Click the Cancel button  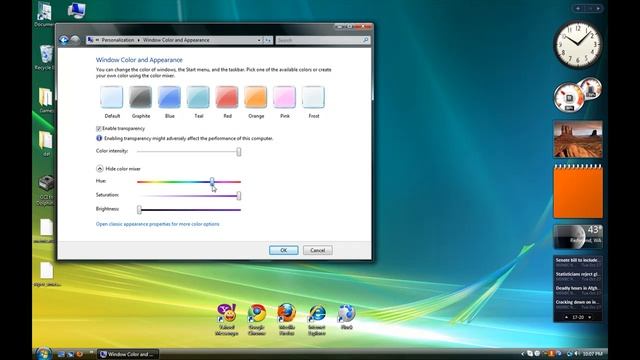pyautogui.click(x=318, y=250)
